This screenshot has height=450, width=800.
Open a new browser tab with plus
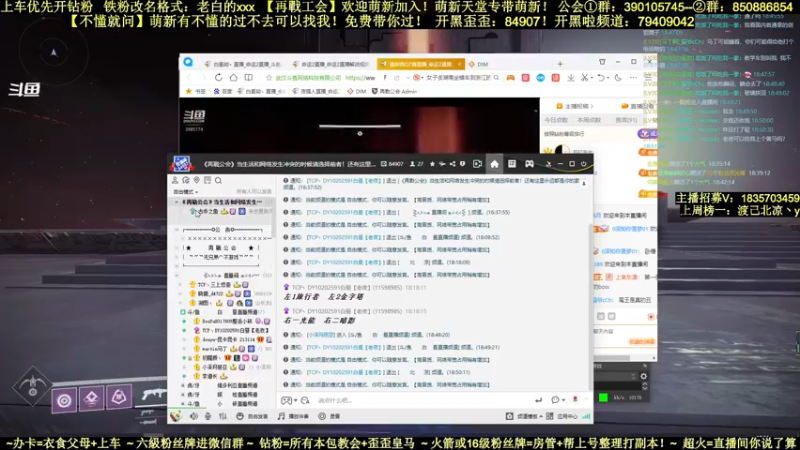click(560, 64)
